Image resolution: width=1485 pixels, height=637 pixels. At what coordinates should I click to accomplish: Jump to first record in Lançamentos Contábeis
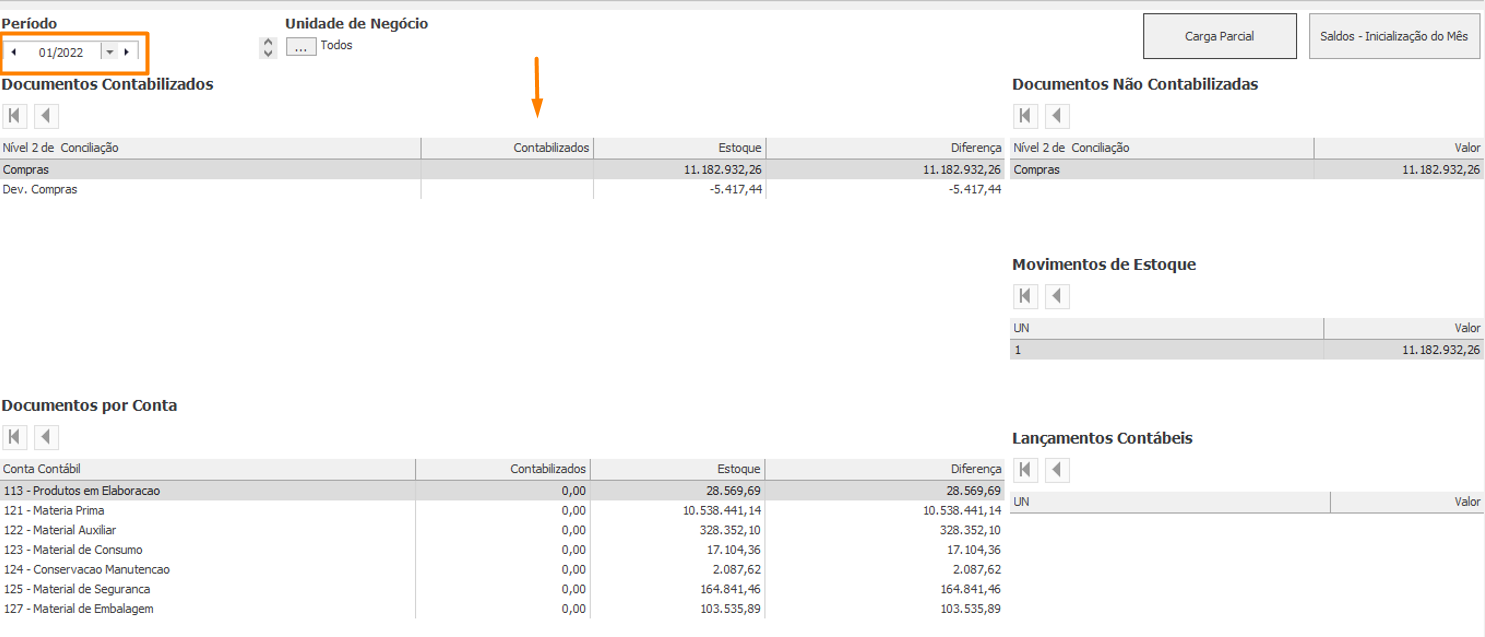point(1025,469)
